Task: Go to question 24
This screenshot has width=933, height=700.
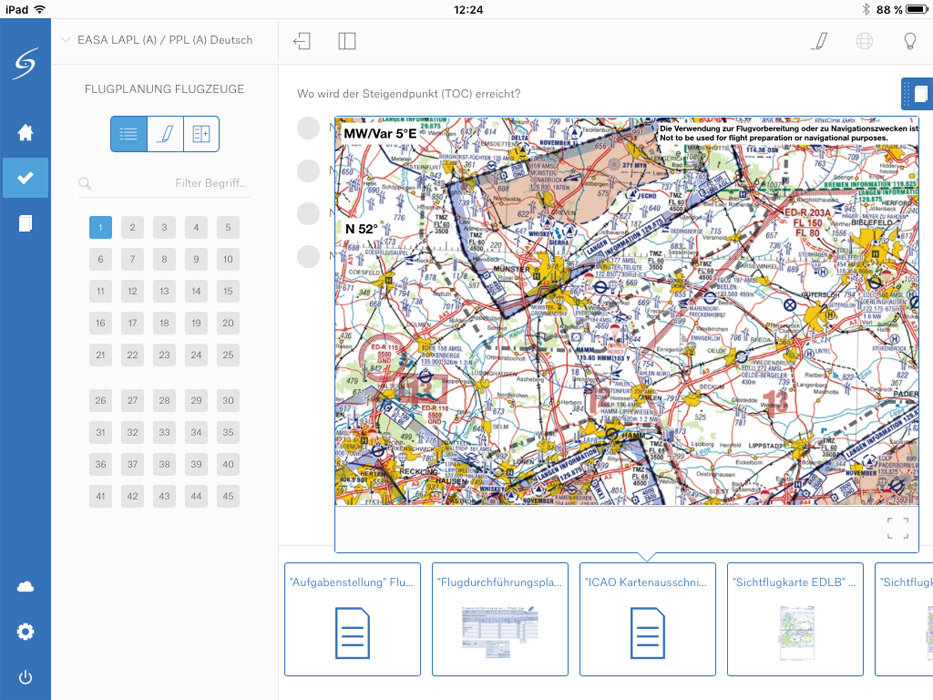Action: click(196, 355)
